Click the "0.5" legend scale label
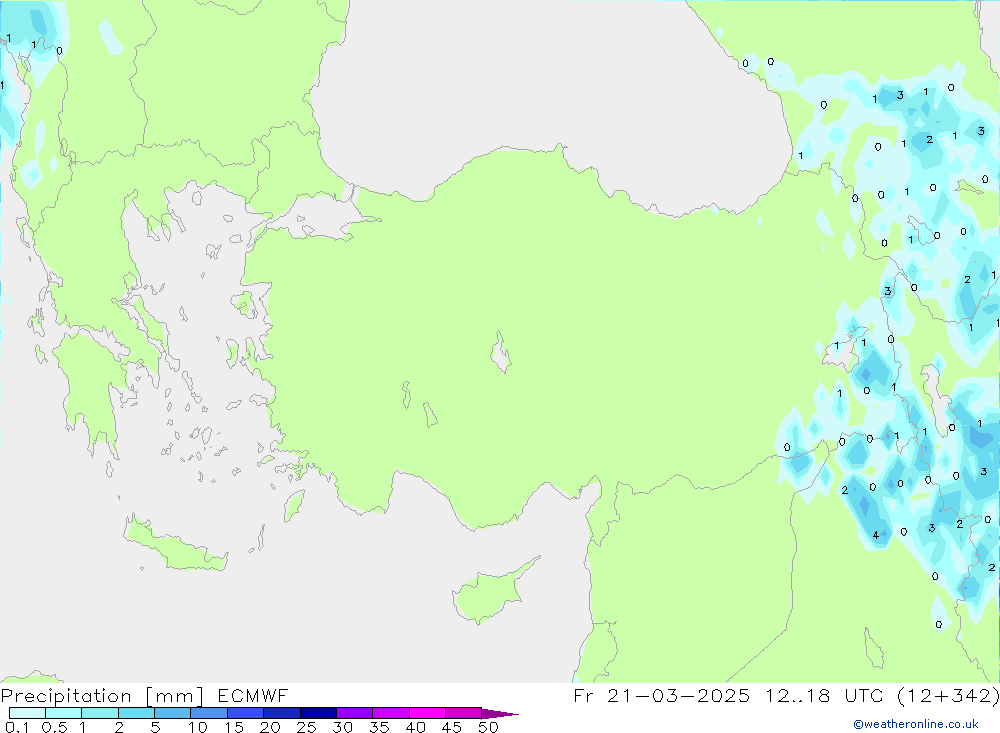 point(54,727)
